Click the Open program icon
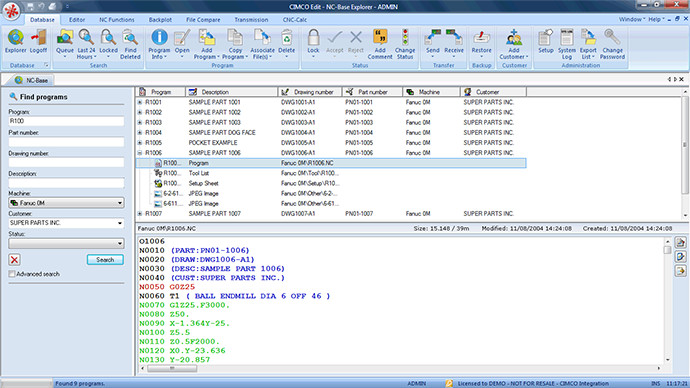This screenshot has height=388, width=690. (x=182, y=44)
